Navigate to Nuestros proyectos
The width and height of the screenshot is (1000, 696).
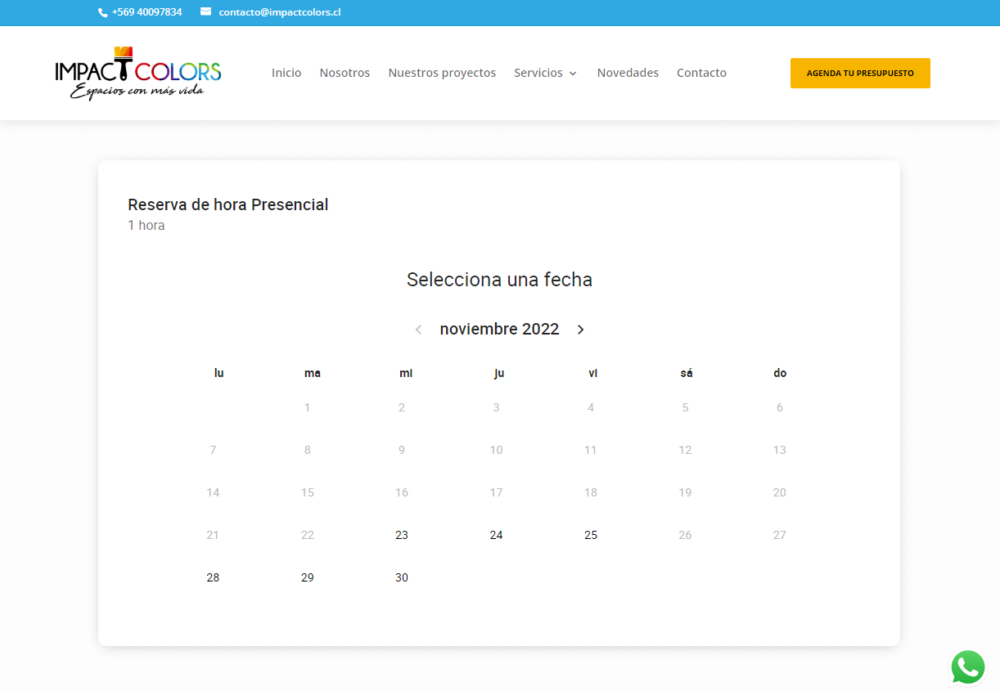(442, 73)
